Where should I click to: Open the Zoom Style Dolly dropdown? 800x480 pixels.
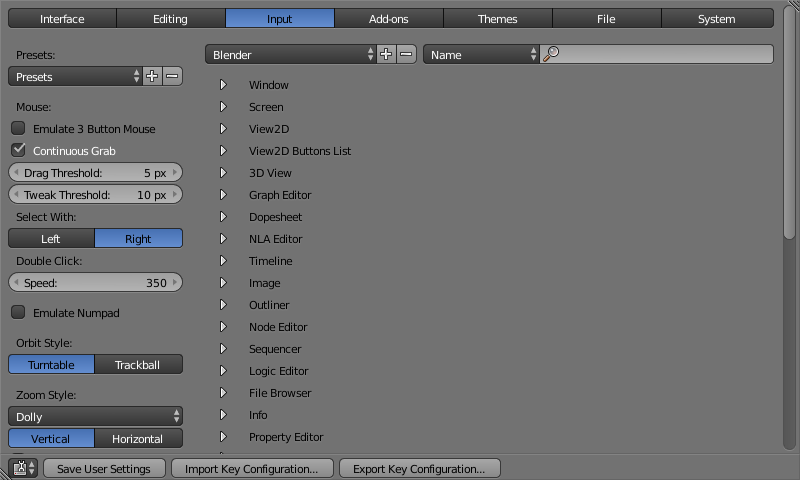tap(95, 417)
